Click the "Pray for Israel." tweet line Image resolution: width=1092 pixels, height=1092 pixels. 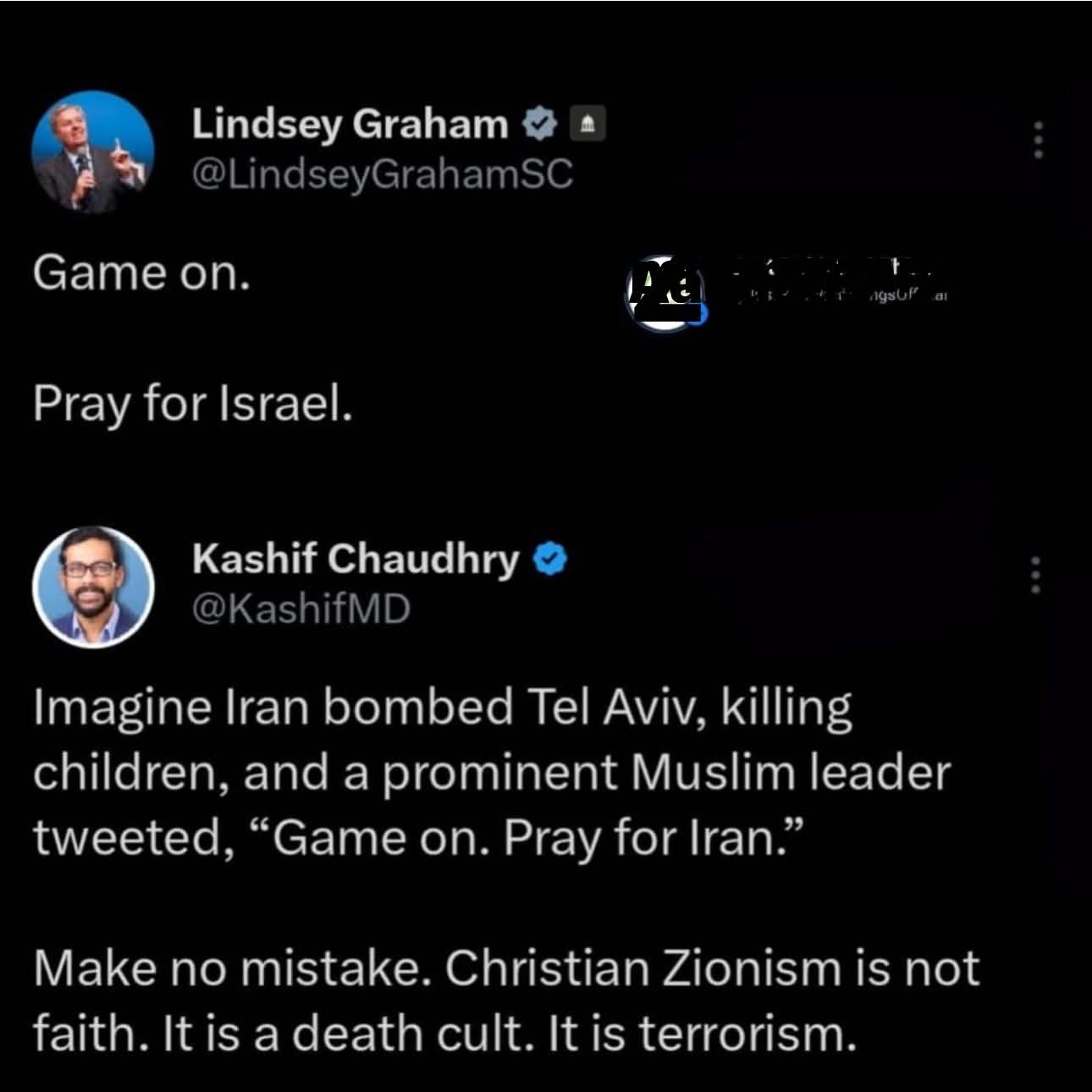pos(192,404)
